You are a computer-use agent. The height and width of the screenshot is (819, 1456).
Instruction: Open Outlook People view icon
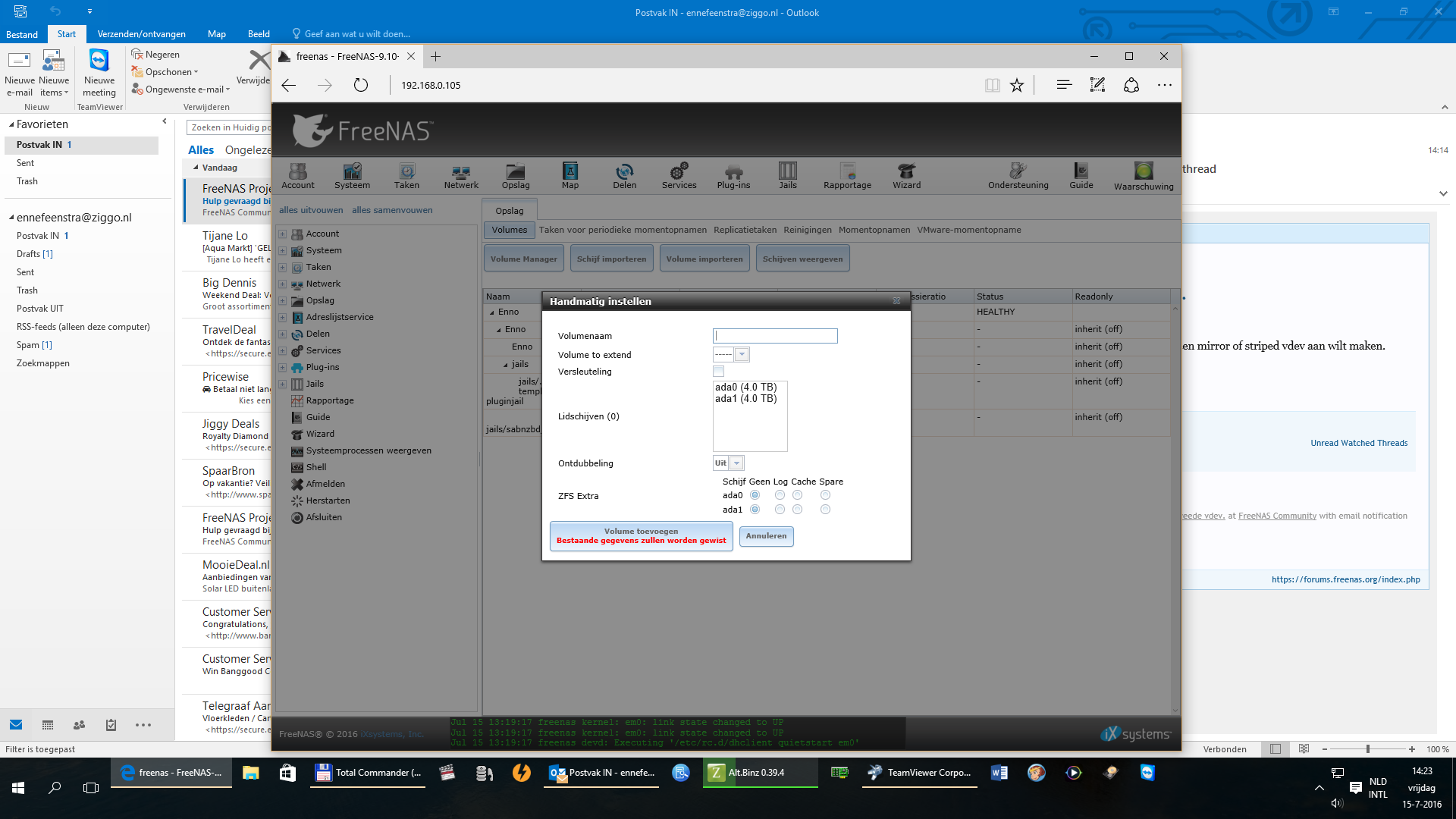[x=79, y=725]
